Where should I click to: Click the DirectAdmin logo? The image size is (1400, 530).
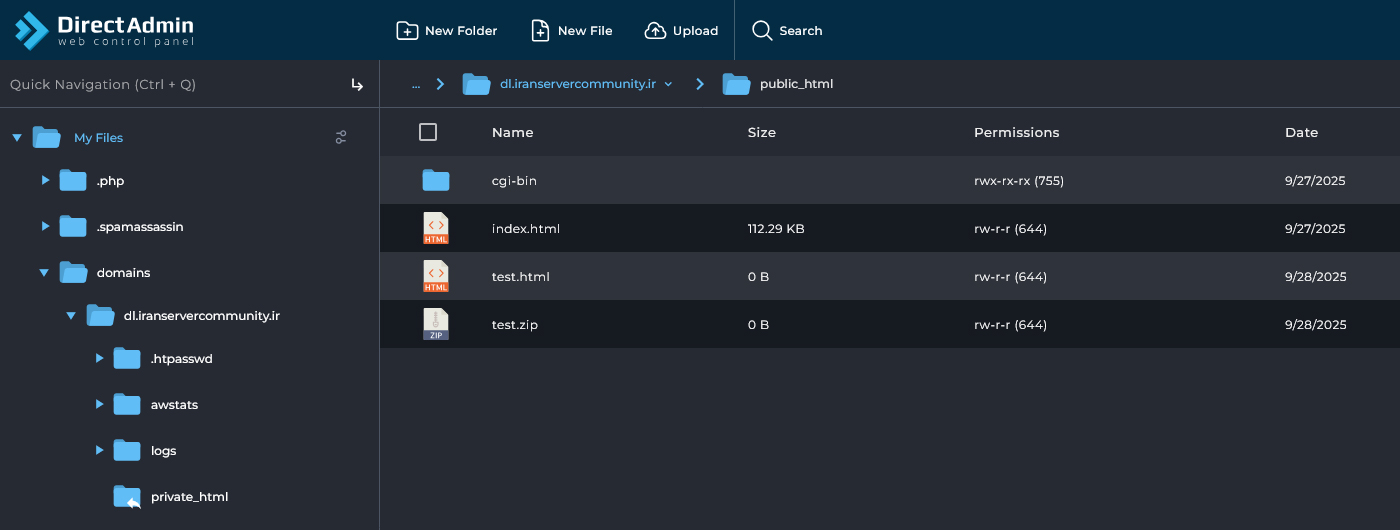pyautogui.click(x=105, y=30)
